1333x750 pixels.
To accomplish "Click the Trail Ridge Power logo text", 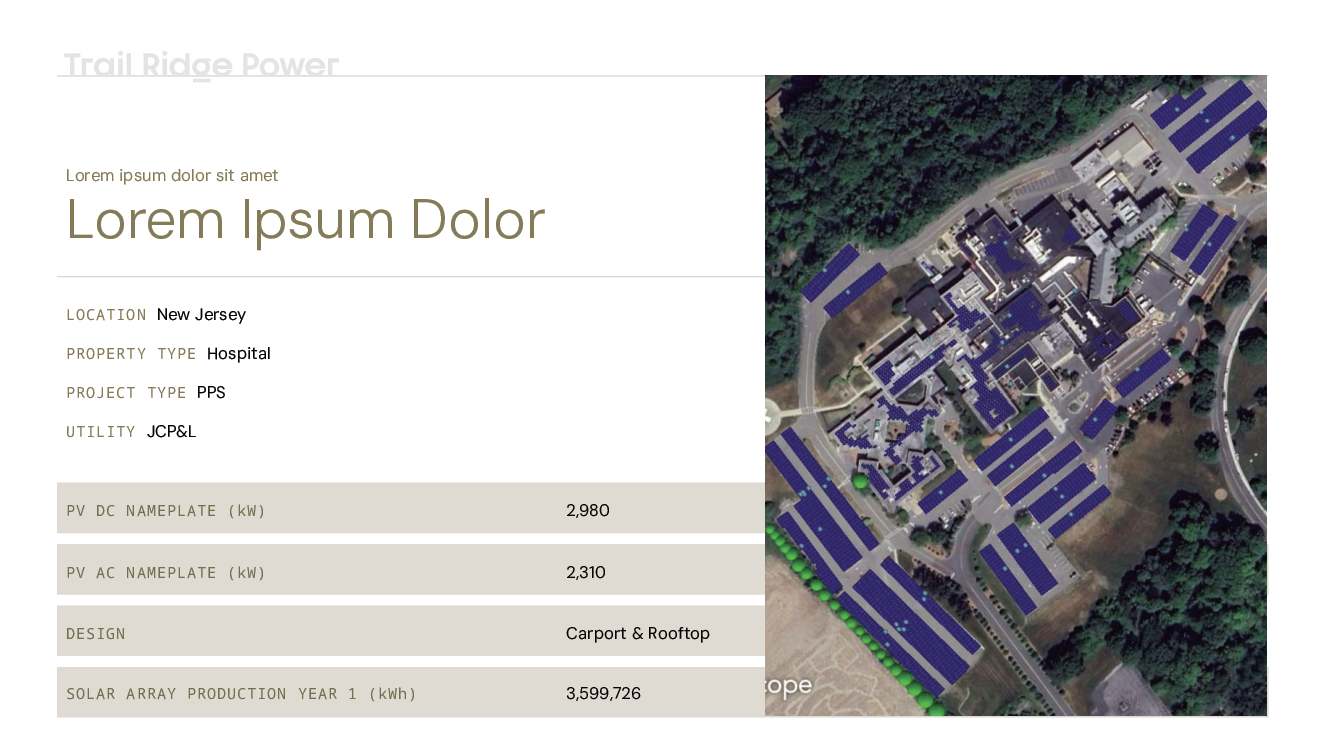I will (x=201, y=65).
